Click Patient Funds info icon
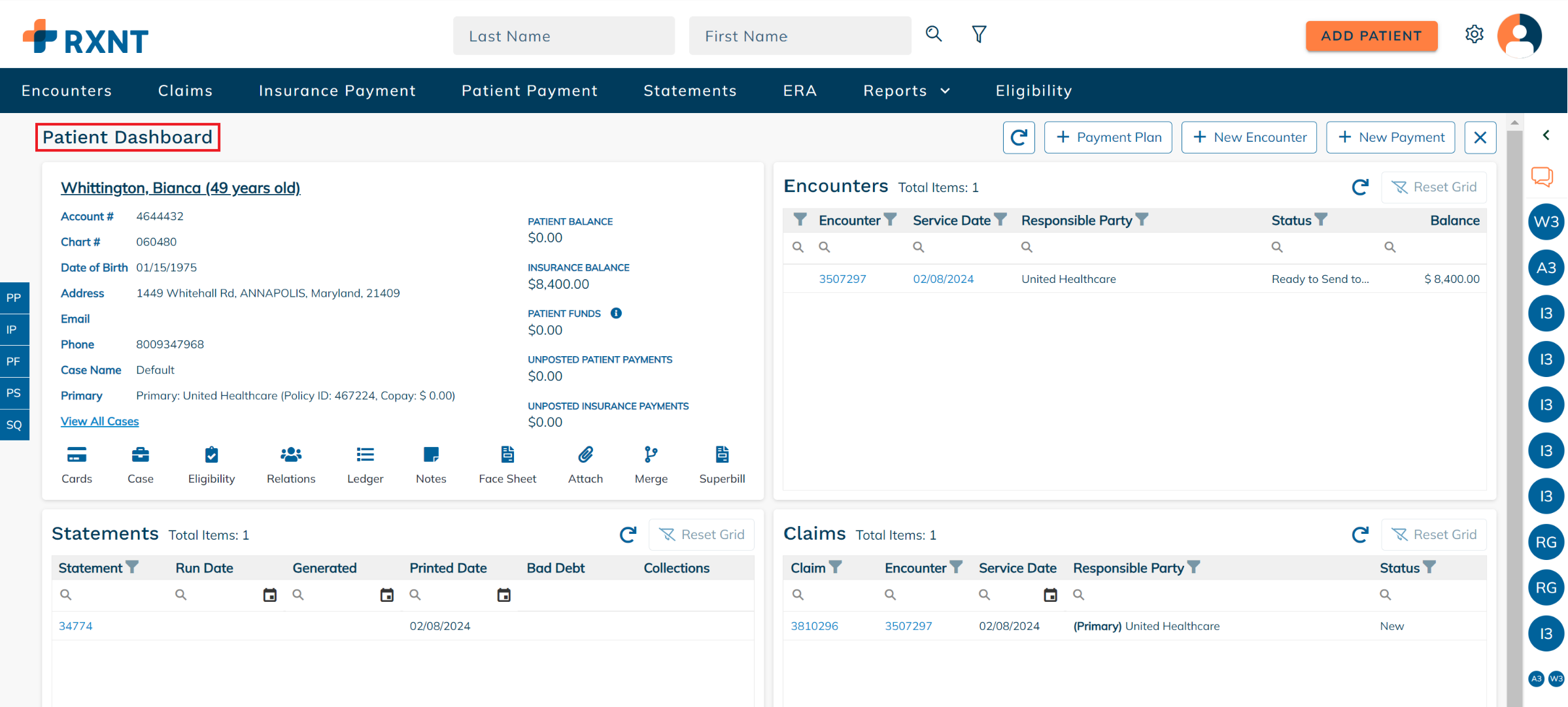Viewport: 1568px width, 707px height. tap(616, 313)
